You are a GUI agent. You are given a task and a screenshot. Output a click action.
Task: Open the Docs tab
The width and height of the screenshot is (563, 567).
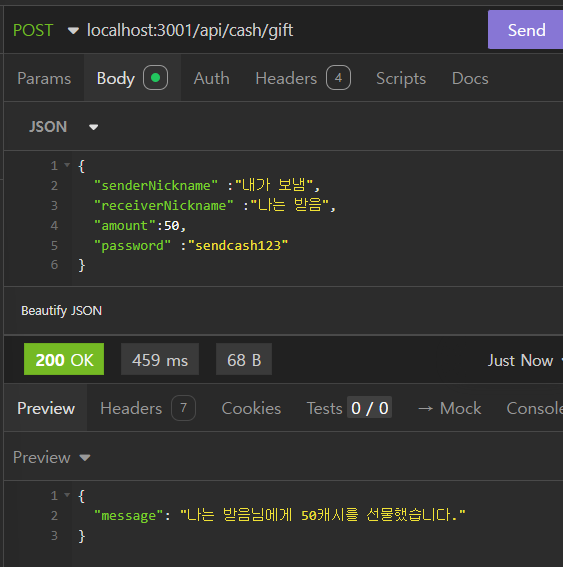pos(470,78)
